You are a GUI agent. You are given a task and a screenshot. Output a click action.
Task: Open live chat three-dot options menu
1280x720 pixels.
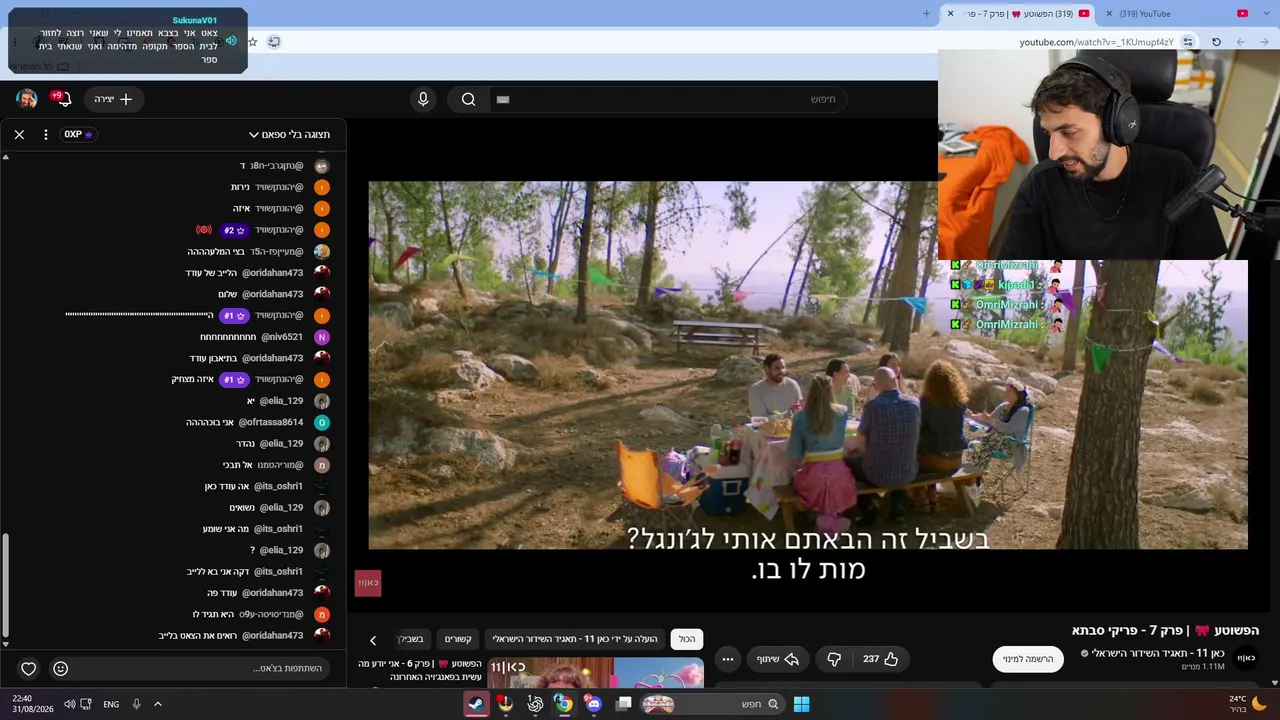(x=45, y=134)
